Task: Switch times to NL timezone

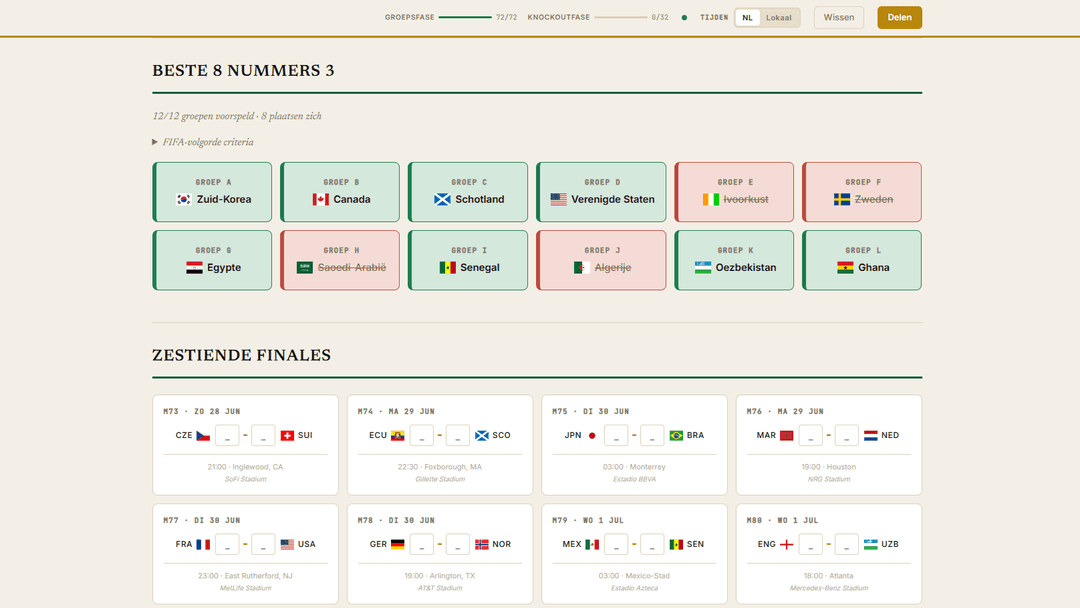Action: point(747,18)
